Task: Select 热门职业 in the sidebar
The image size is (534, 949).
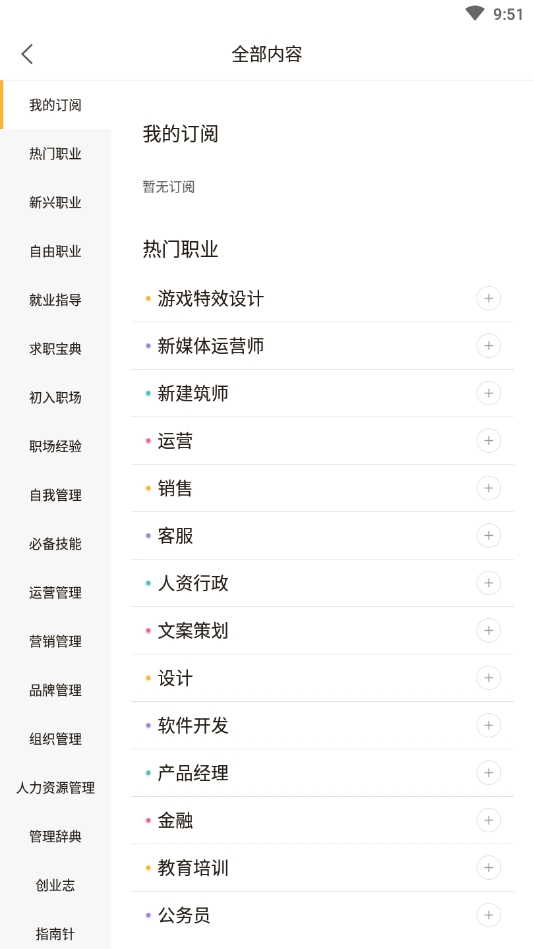Action: 55,154
